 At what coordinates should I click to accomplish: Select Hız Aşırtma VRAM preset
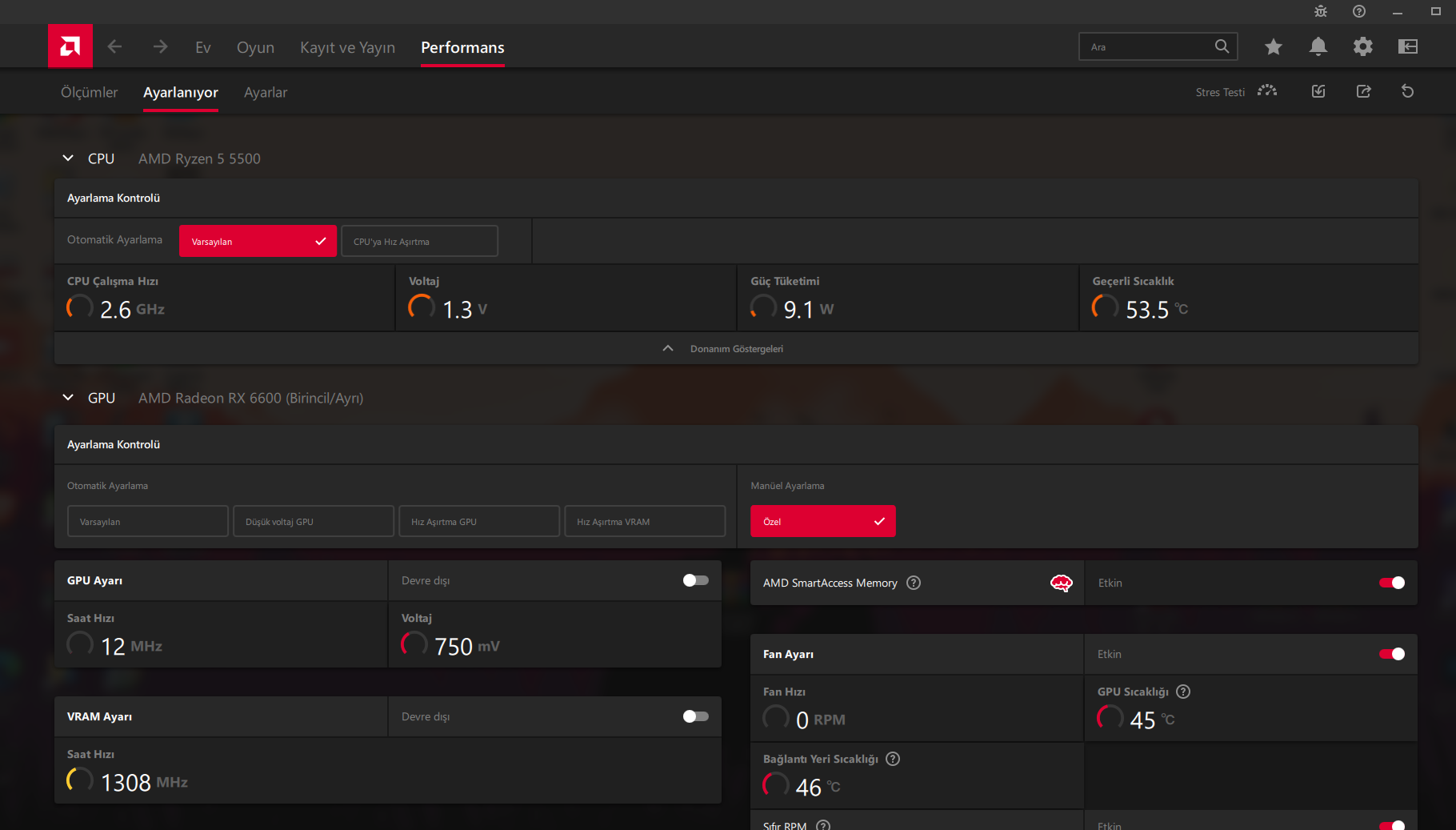point(645,522)
